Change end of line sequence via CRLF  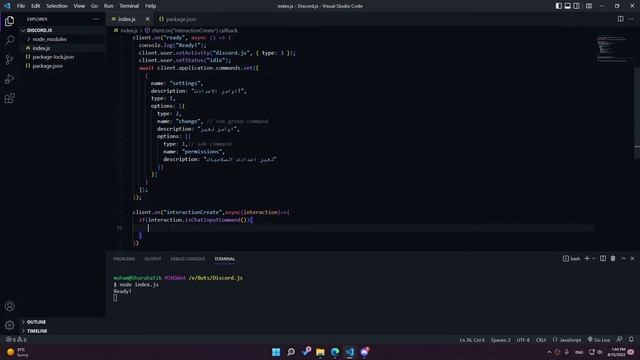(541, 340)
